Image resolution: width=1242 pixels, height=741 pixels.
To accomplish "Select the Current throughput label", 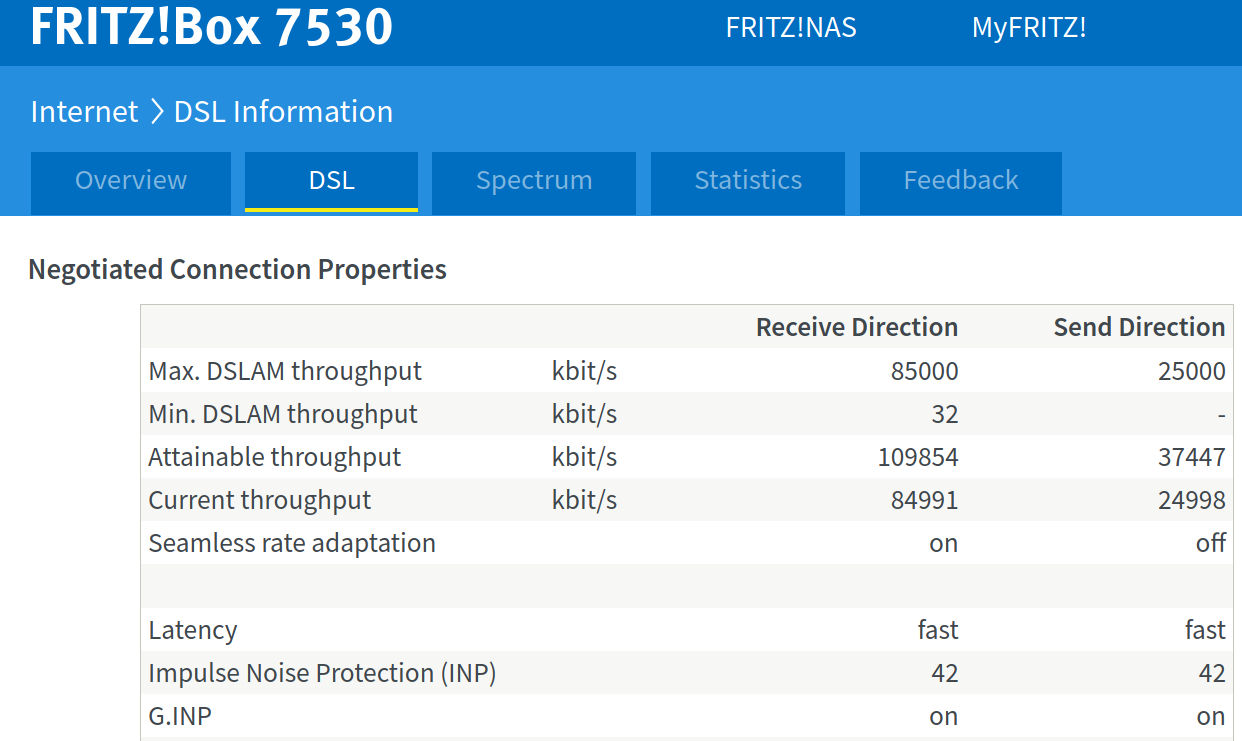I will [x=260, y=500].
